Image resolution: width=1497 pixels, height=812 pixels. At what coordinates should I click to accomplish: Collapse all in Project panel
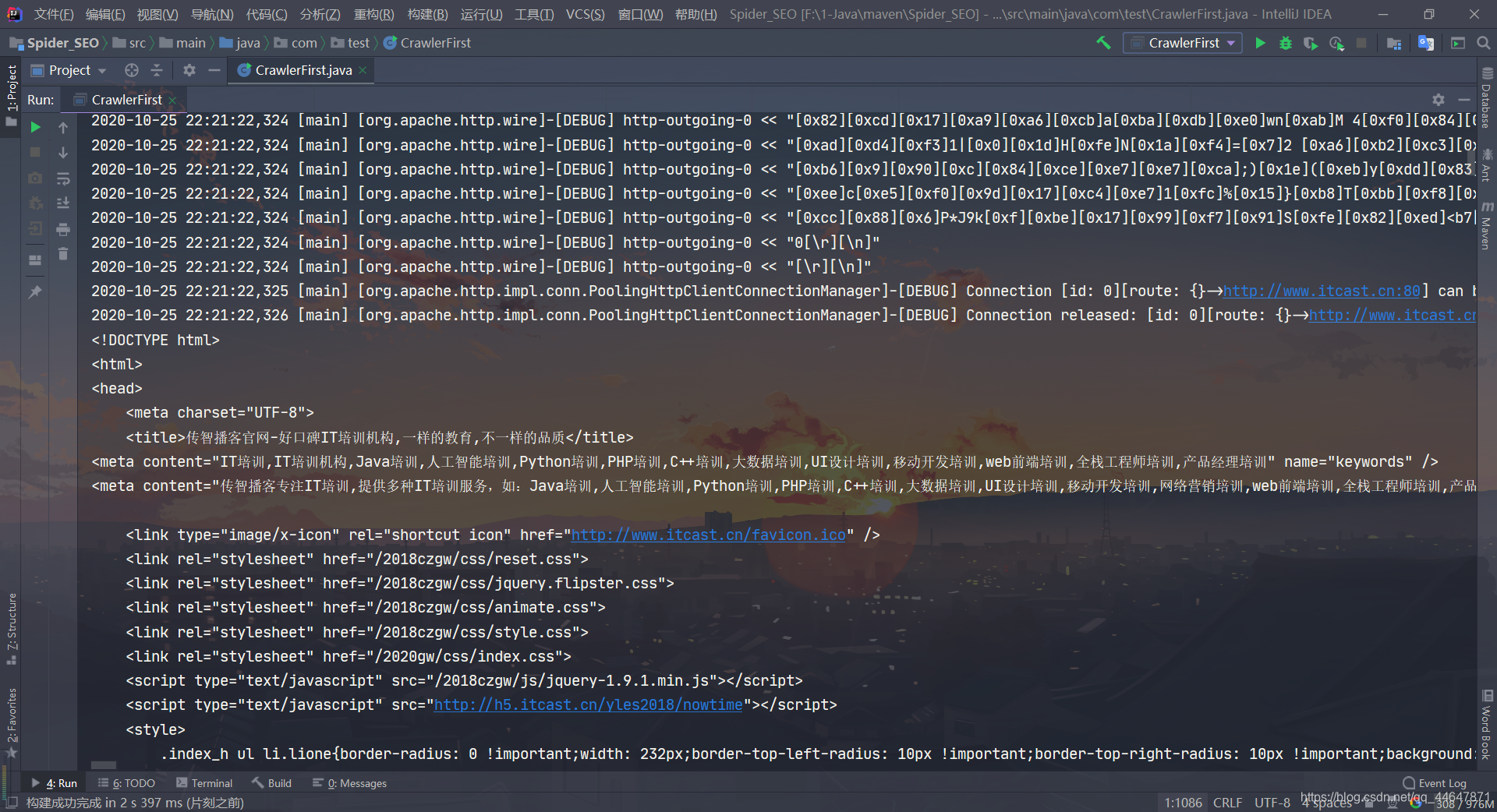pyautogui.click(x=157, y=70)
